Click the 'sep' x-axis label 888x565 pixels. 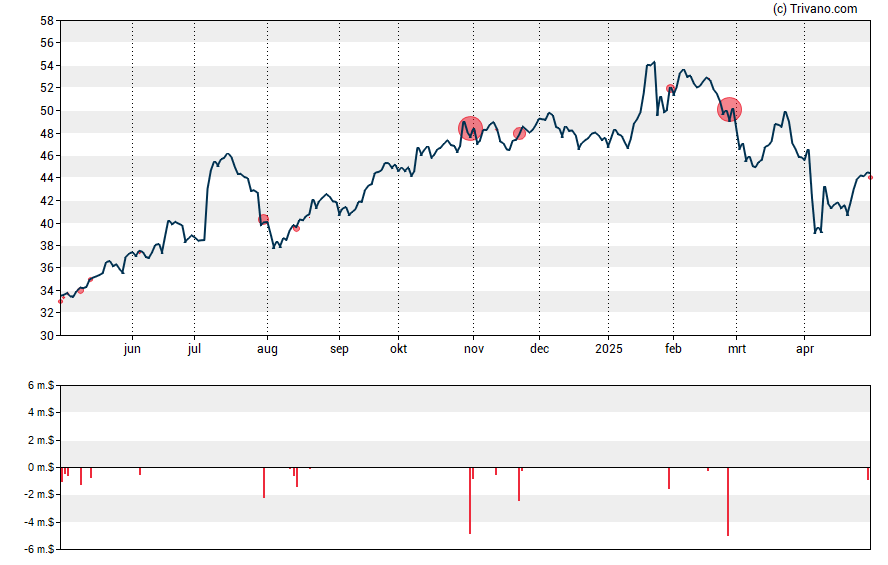(339, 349)
